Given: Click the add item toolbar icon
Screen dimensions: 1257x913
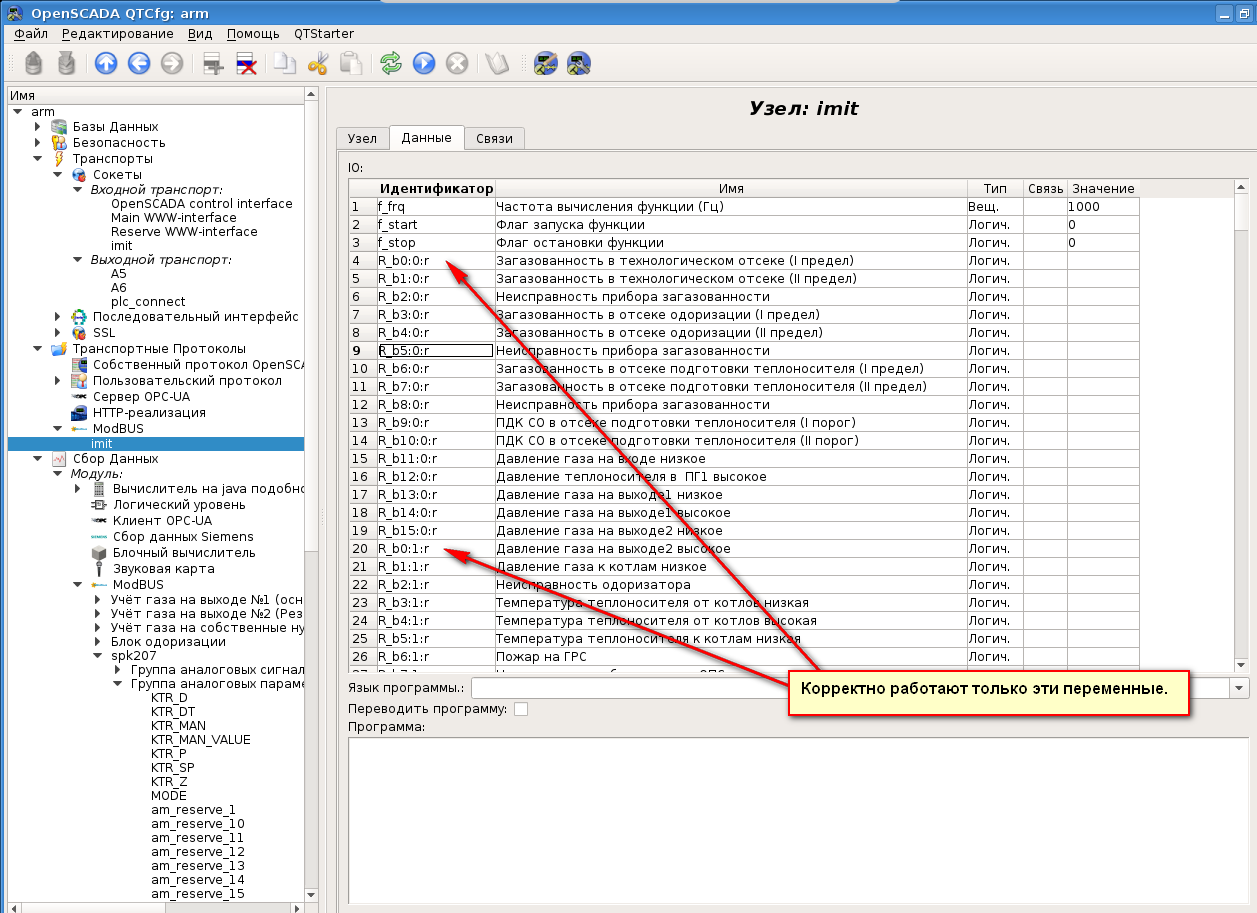Looking at the screenshot, I should pyautogui.click(x=212, y=63).
